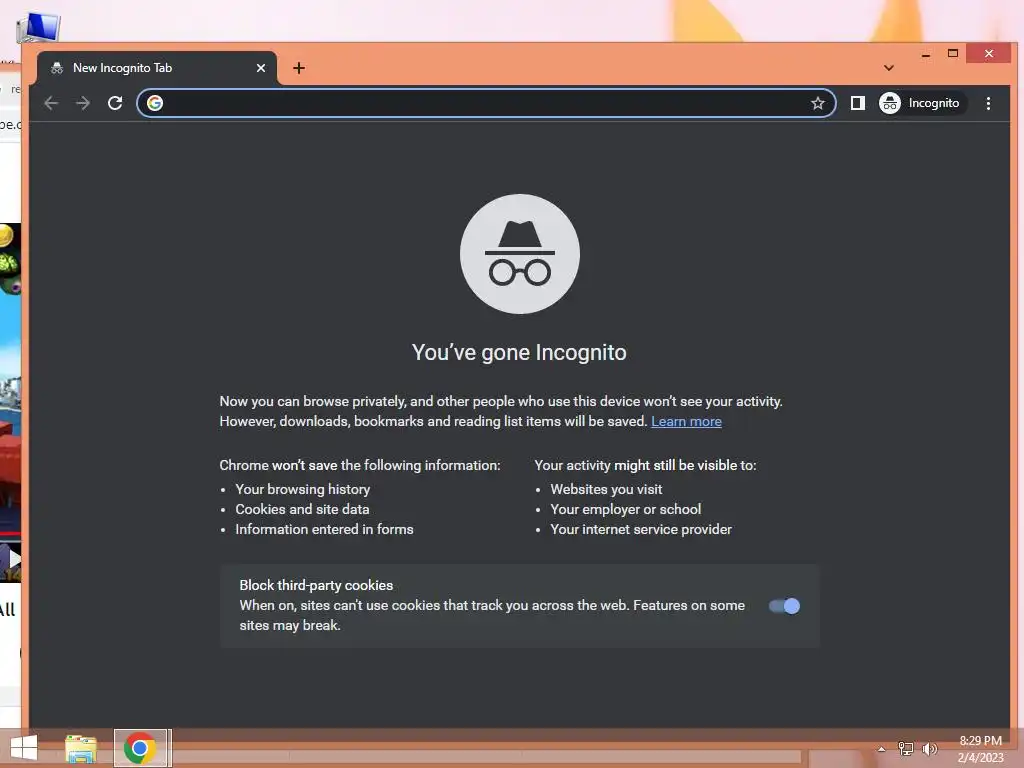The image size is (1024, 768).
Task: Click the "Block third-party cookies" title text
Action: (x=316, y=585)
